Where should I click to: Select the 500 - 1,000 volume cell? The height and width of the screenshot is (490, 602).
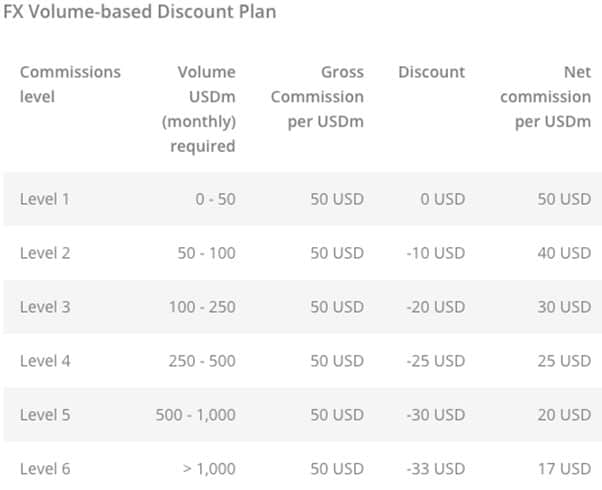(x=196, y=415)
